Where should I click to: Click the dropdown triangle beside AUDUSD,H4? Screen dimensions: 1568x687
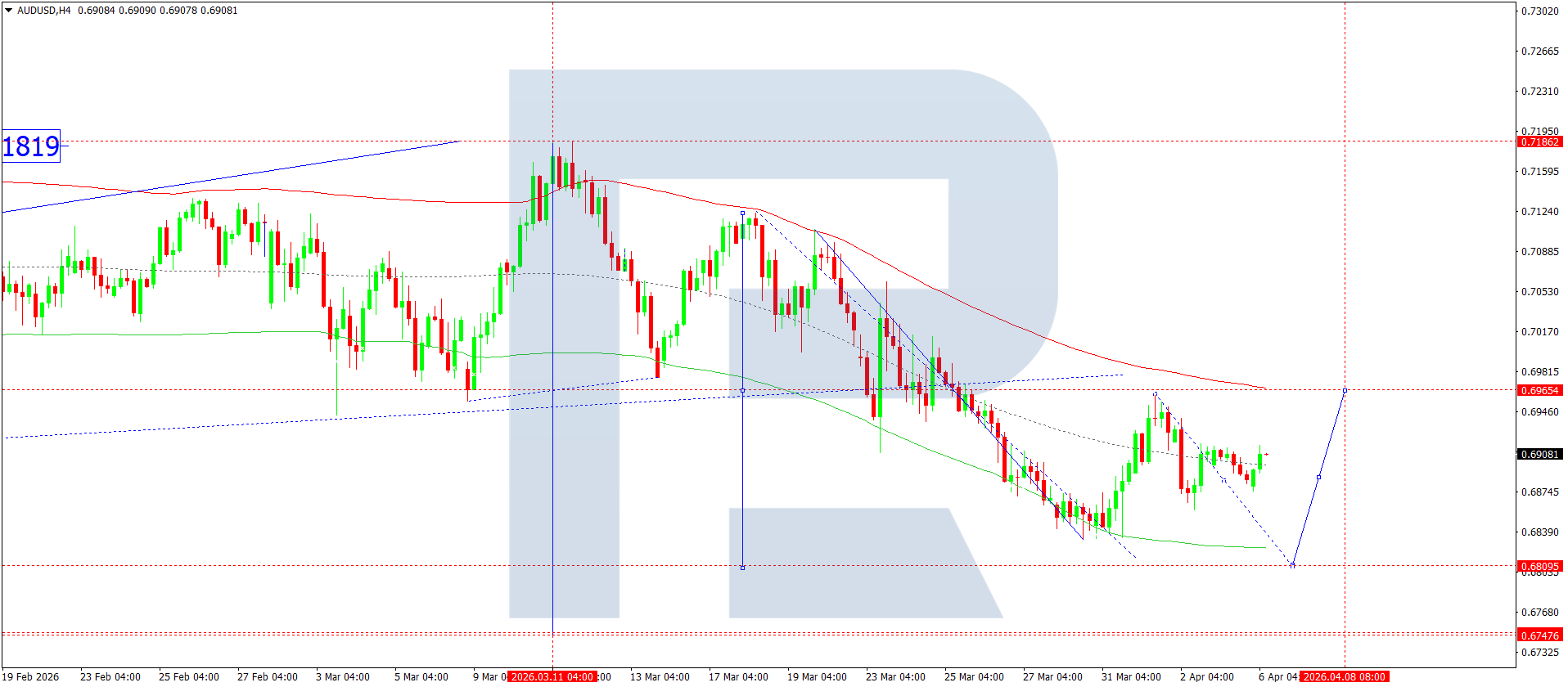9,11
